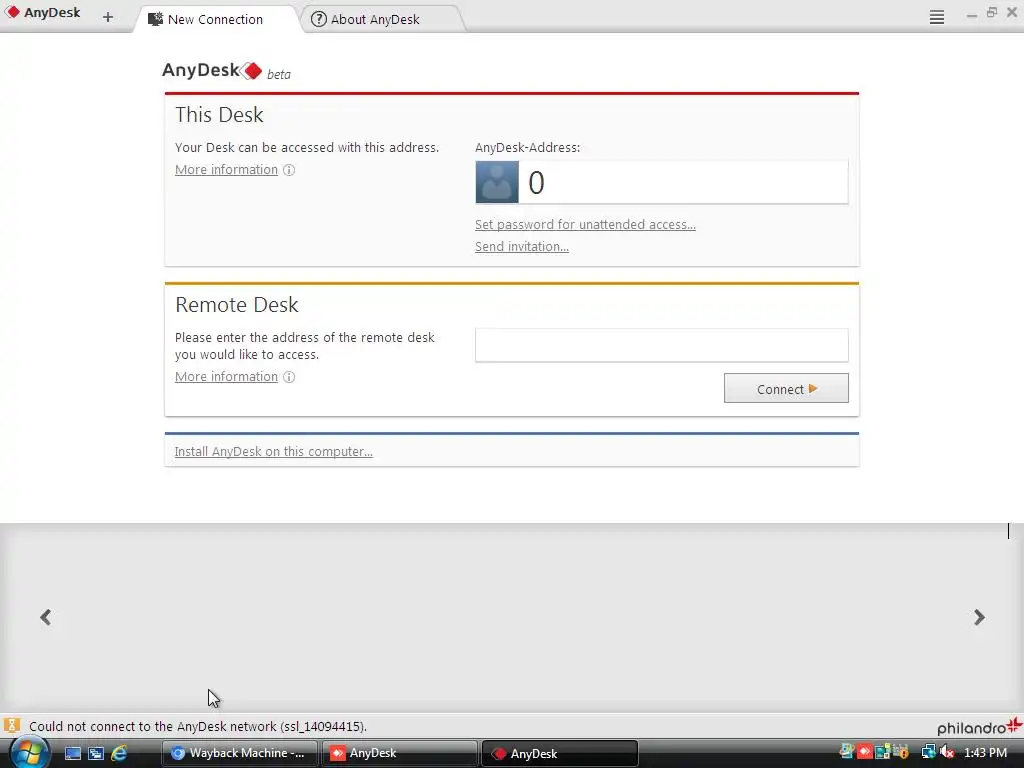Click the Show Desktop quick launch icon
Viewport: 1024px width, 768px height.
72,754
